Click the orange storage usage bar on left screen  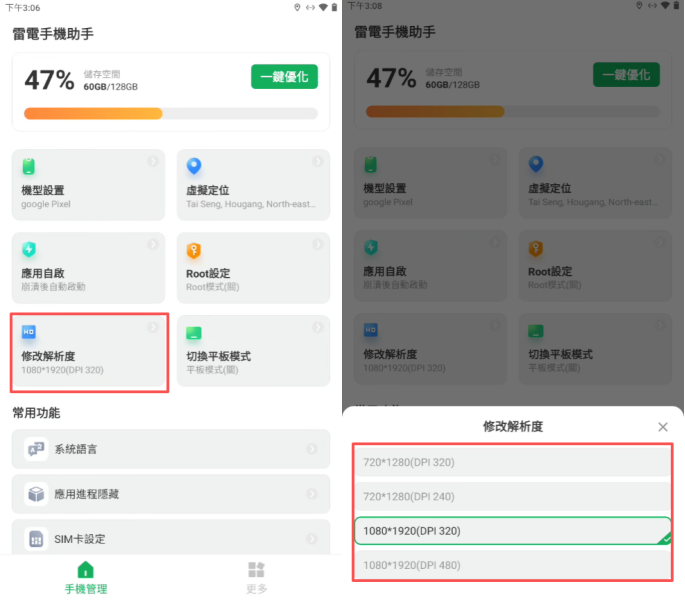click(x=93, y=113)
